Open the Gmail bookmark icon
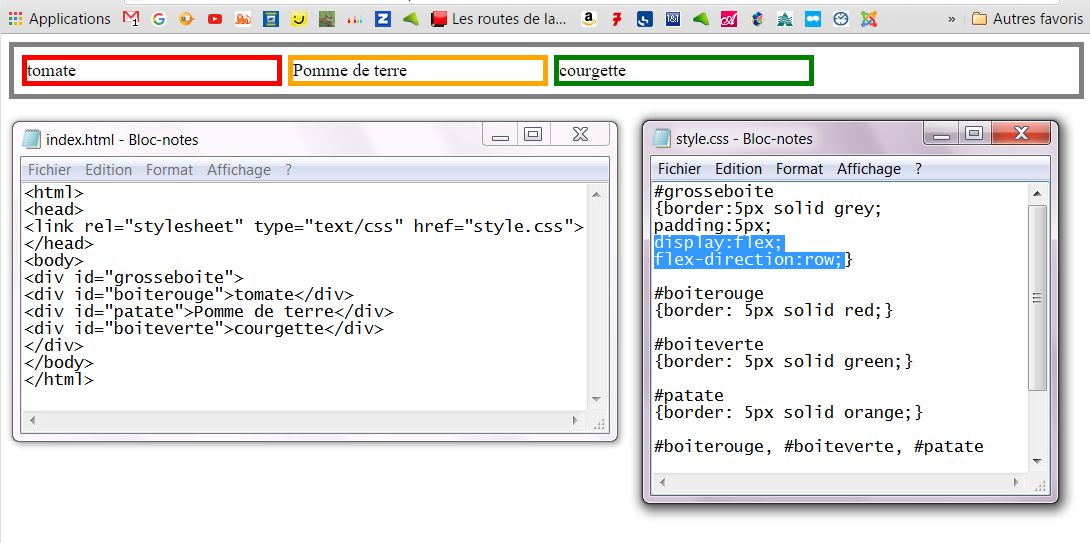 [132, 18]
